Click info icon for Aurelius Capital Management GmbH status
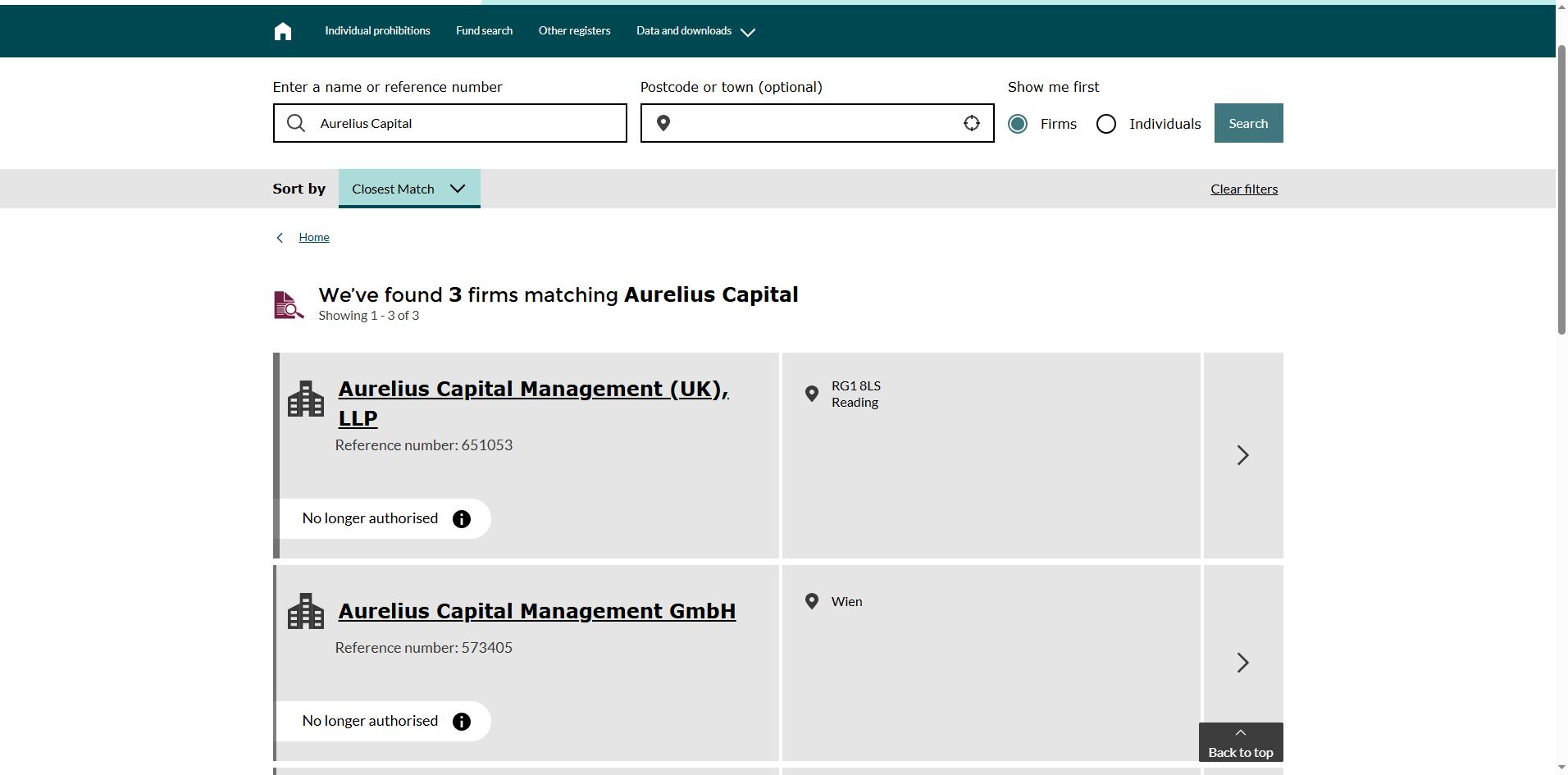Image resolution: width=1568 pixels, height=775 pixels. [x=462, y=722]
